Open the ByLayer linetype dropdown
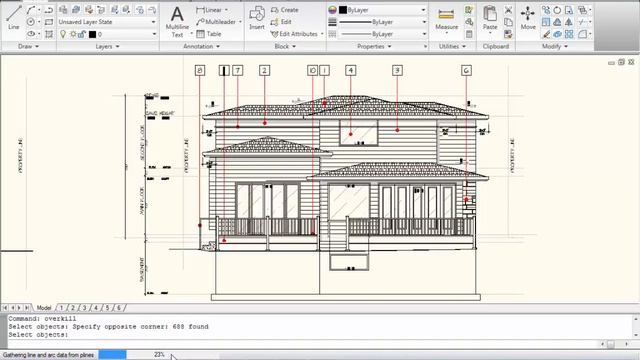 point(383,34)
